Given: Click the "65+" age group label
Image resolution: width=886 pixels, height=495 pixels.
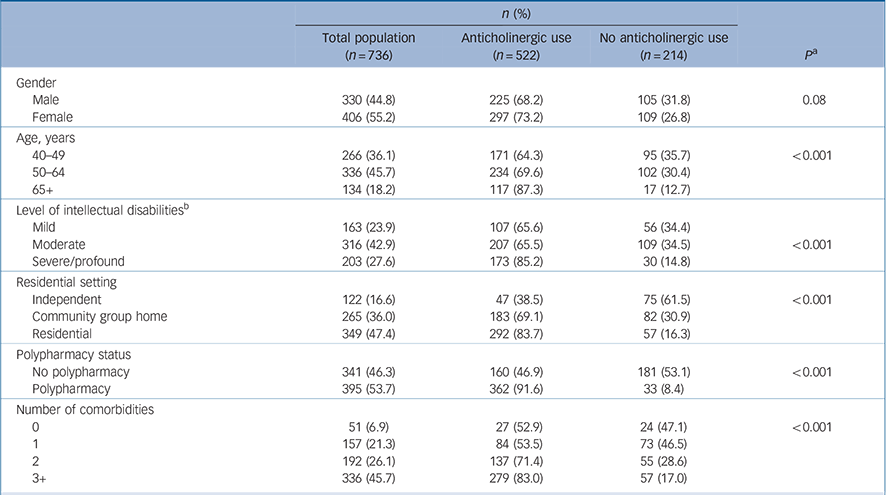Looking at the screenshot, I should [44, 189].
